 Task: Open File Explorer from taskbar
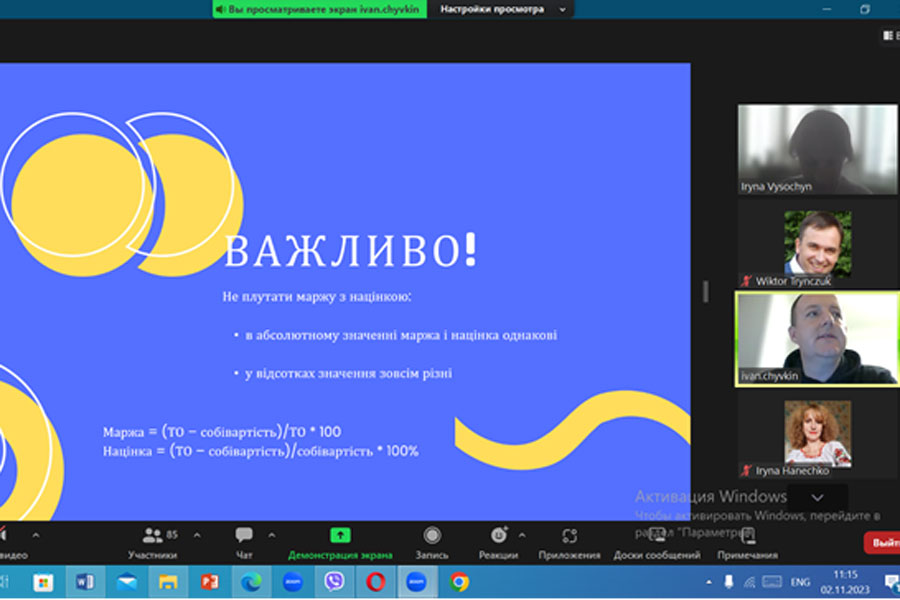(168, 582)
